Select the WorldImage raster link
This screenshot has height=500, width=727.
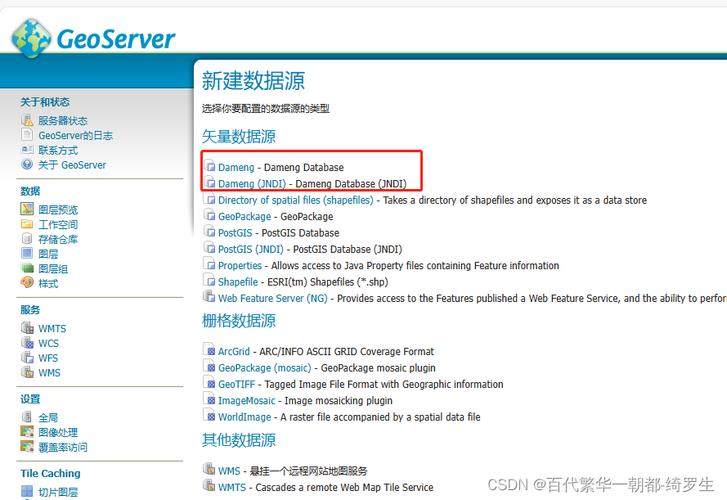244,417
